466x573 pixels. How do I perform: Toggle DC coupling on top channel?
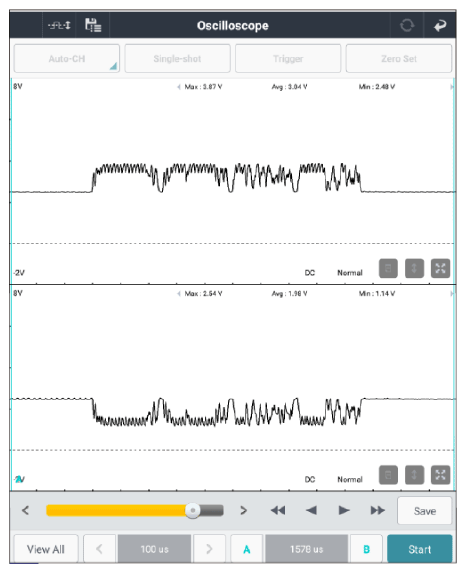click(x=310, y=273)
